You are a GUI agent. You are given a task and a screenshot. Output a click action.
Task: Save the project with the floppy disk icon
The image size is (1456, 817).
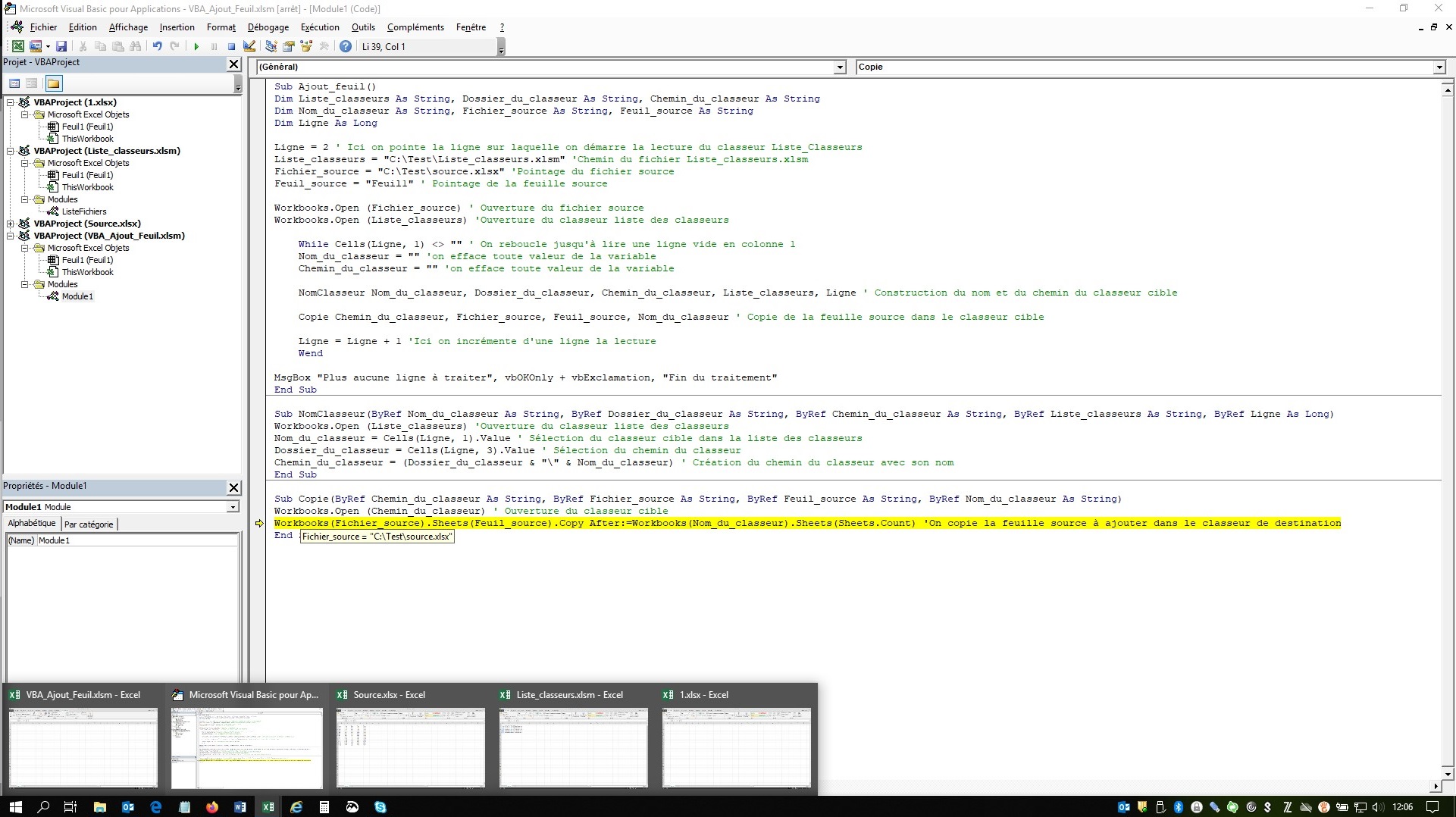coord(61,46)
